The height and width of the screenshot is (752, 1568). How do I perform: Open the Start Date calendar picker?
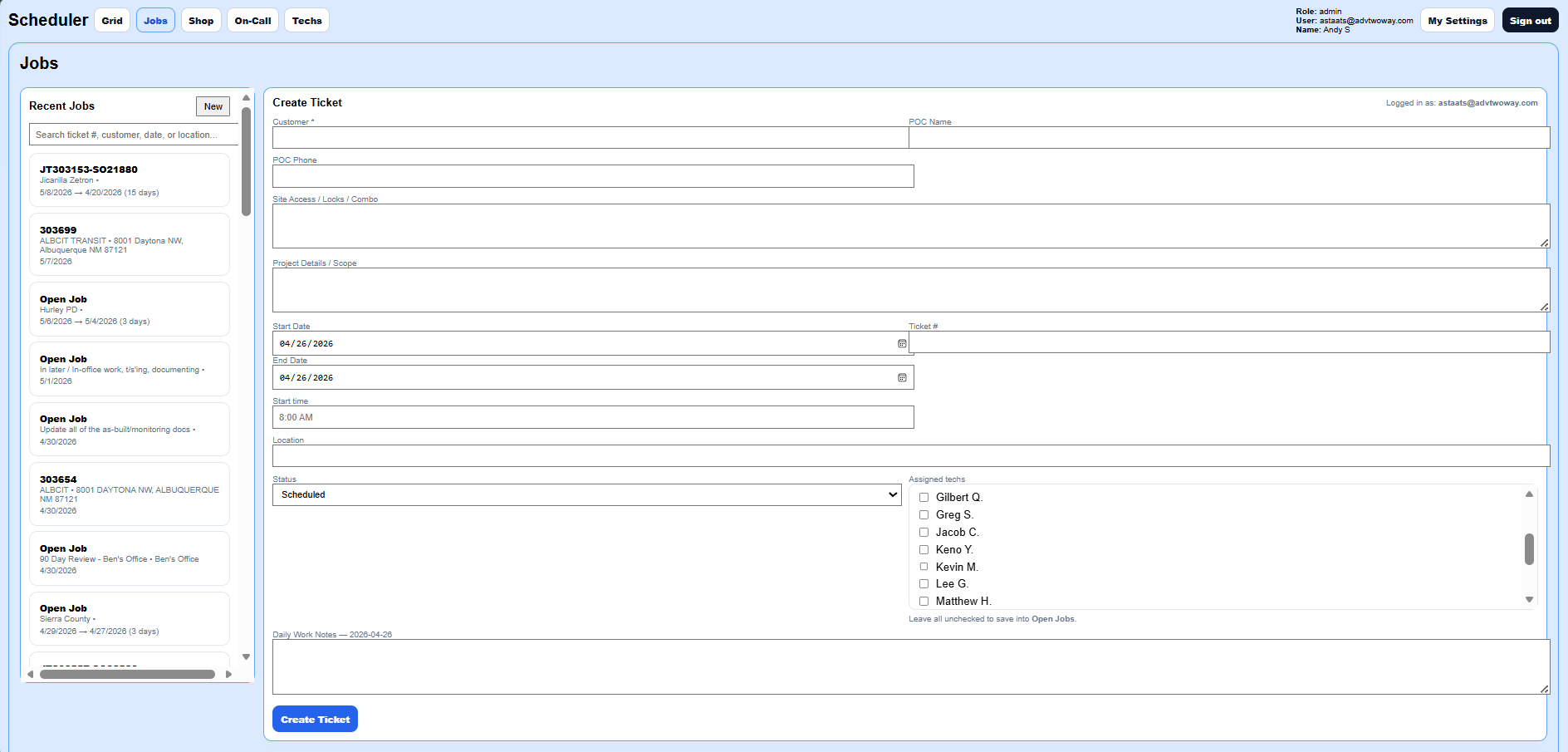tap(903, 343)
